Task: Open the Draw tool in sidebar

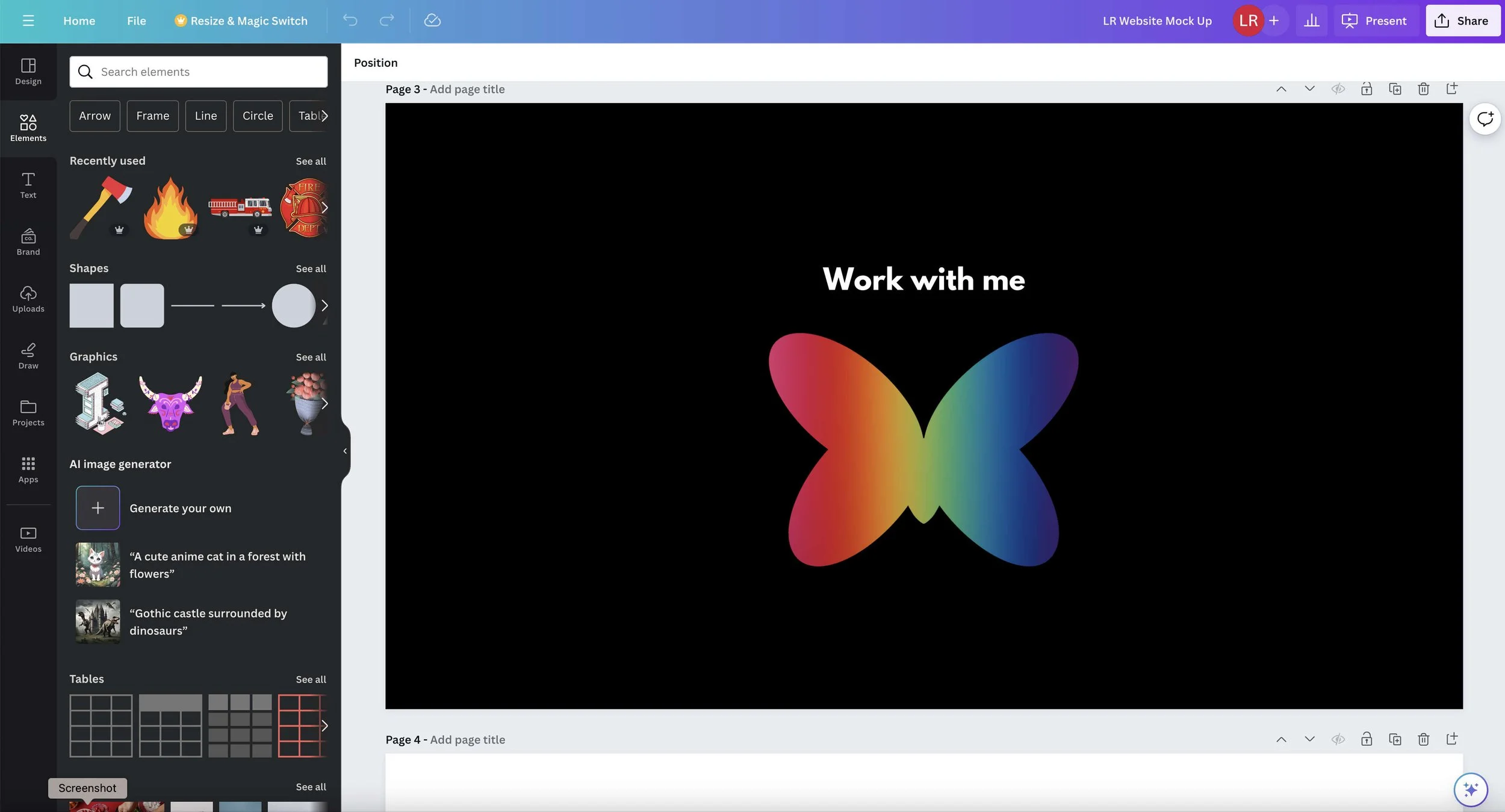Action: pos(28,356)
